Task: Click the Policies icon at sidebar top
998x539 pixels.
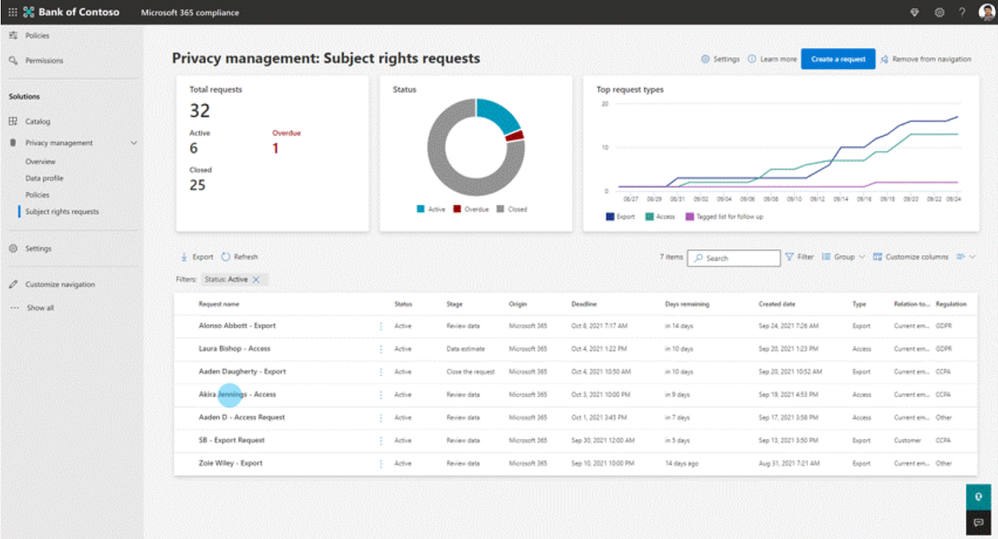Action: coord(13,36)
